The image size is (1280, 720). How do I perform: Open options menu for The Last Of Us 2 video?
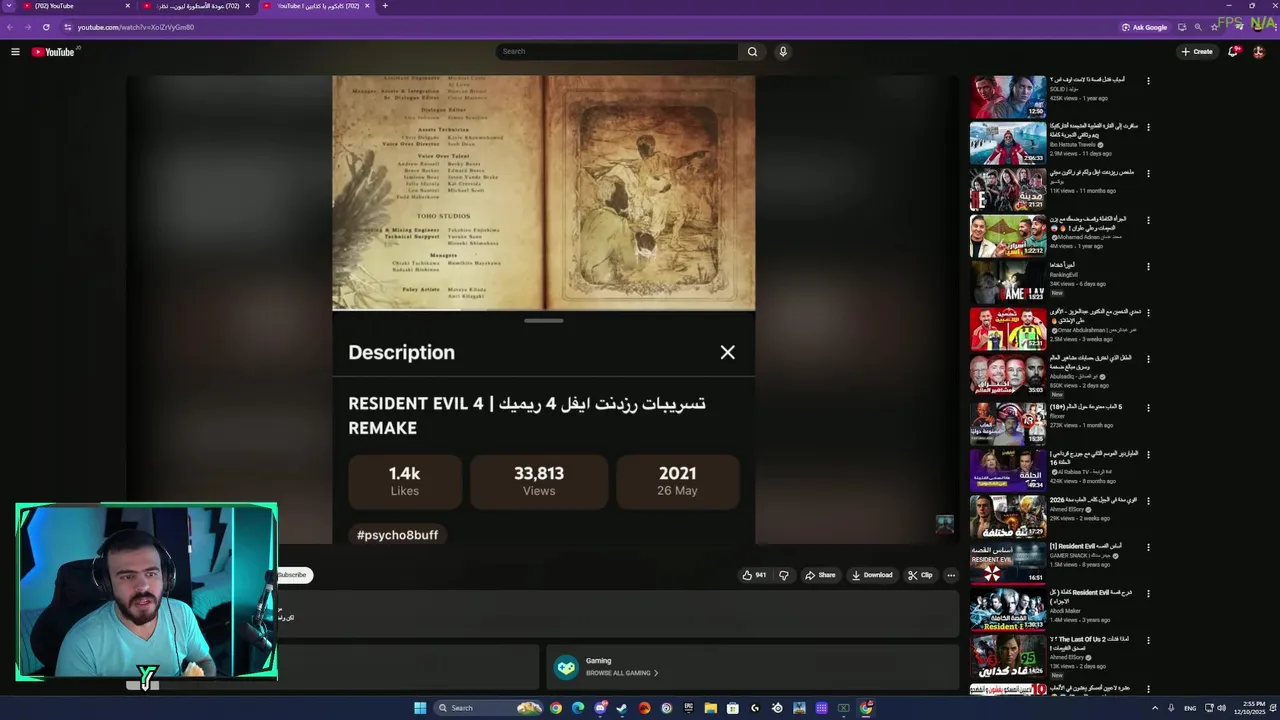1148,641
